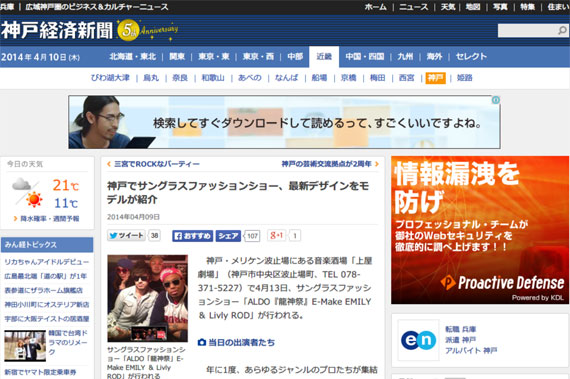Select the 近畿 region tab
Viewport: 570px width, 379px height.
pyautogui.click(x=324, y=57)
